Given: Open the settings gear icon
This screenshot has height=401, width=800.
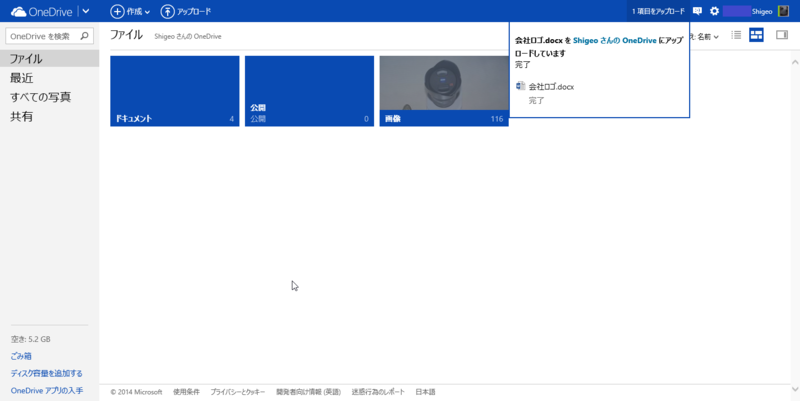Looking at the screenshot, I should (x=714, y=11).
